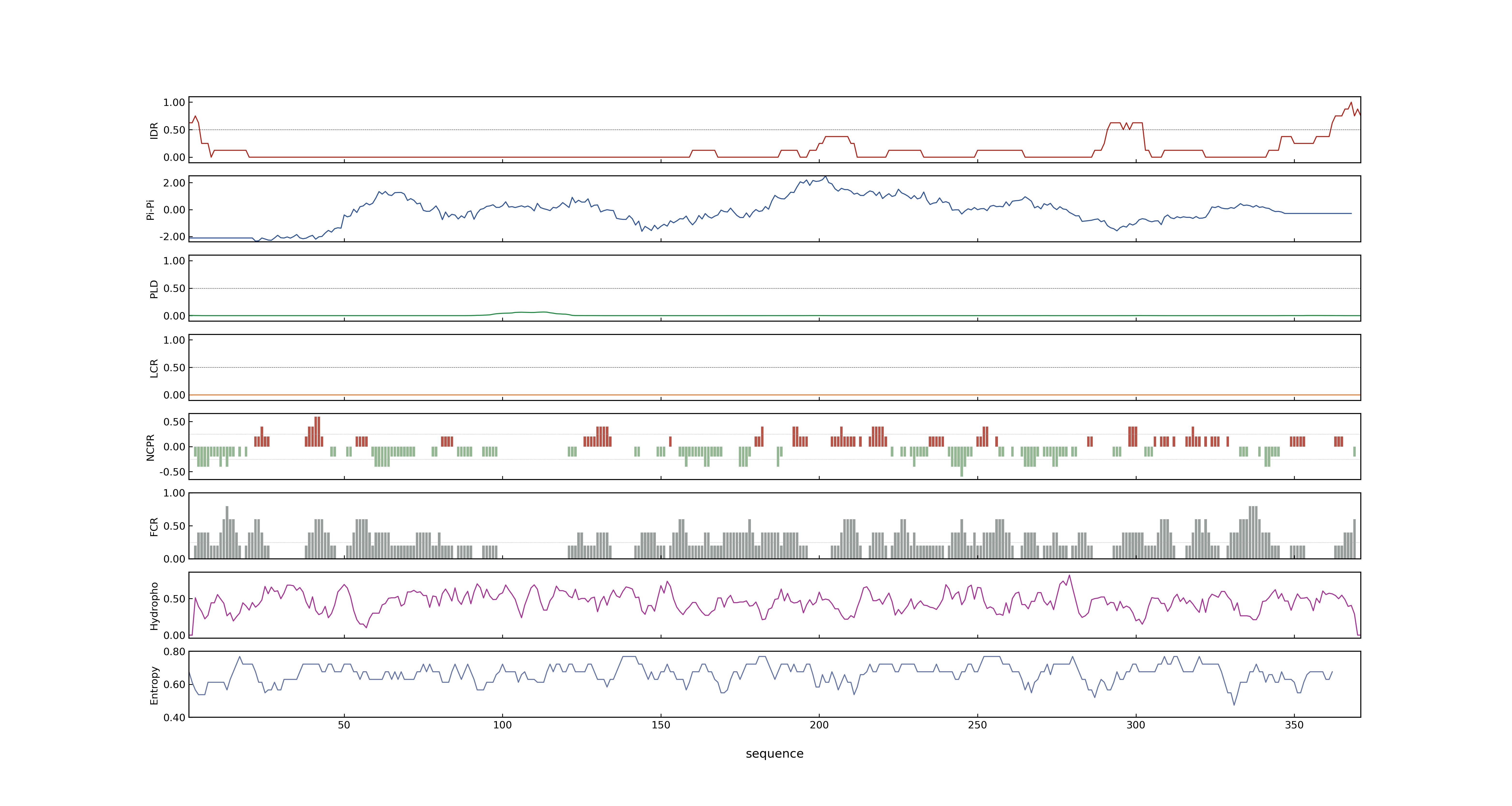Click the IDR y-axis label

coord(154,130)
